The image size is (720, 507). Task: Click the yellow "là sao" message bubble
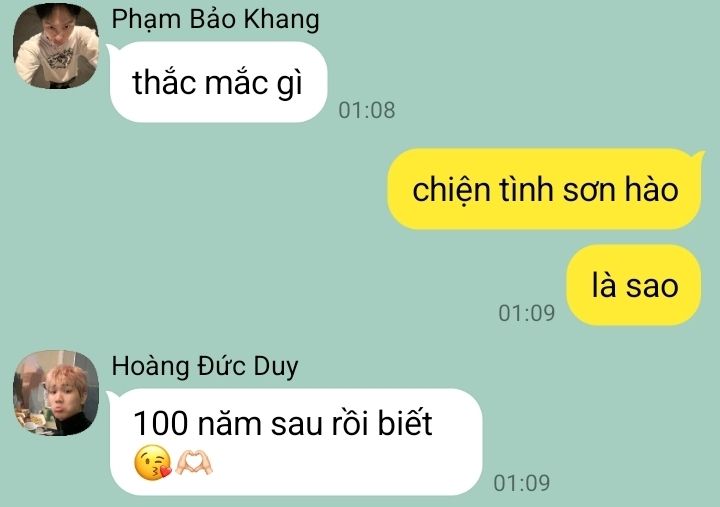tap(634, 285)
